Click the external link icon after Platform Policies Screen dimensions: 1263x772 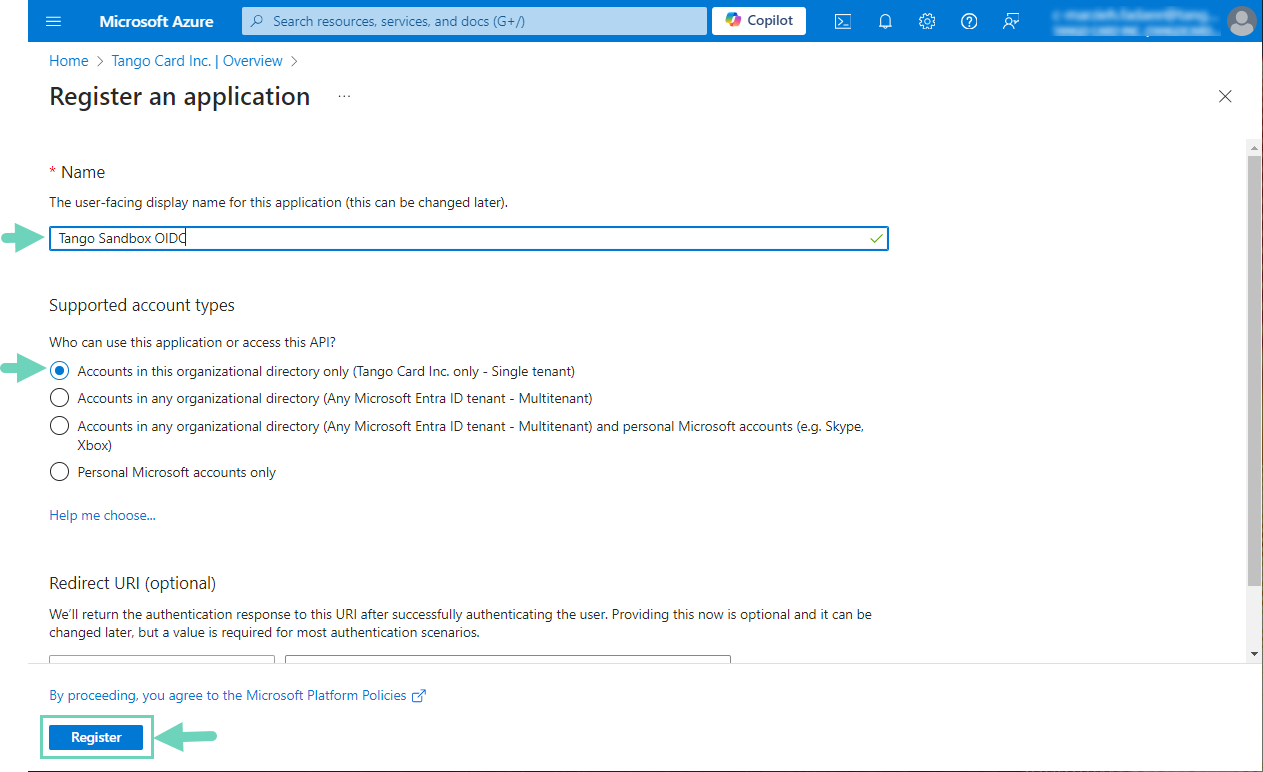click(x=419, y=696)
